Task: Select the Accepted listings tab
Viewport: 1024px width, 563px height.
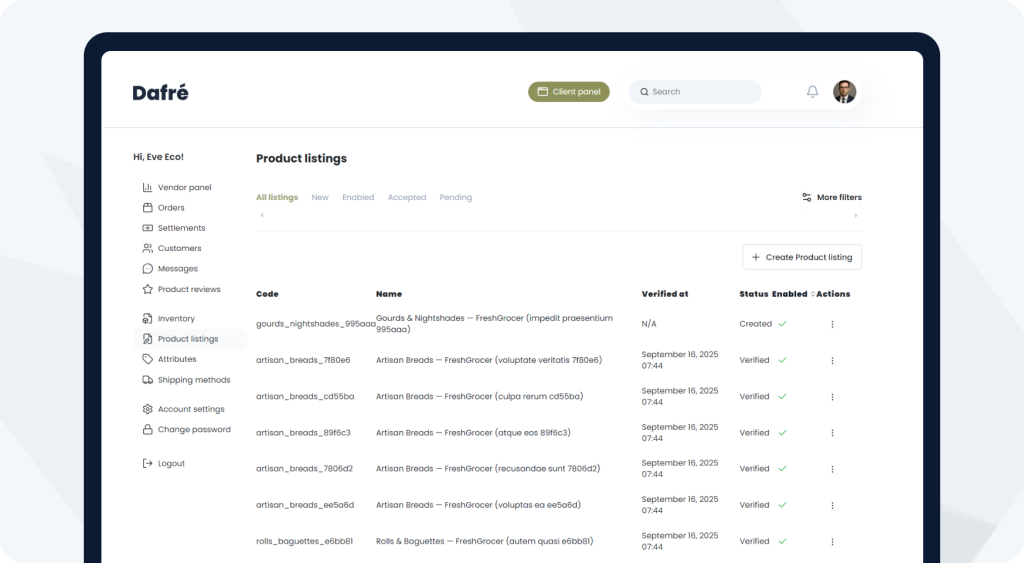Action: (x=406, y=198)
